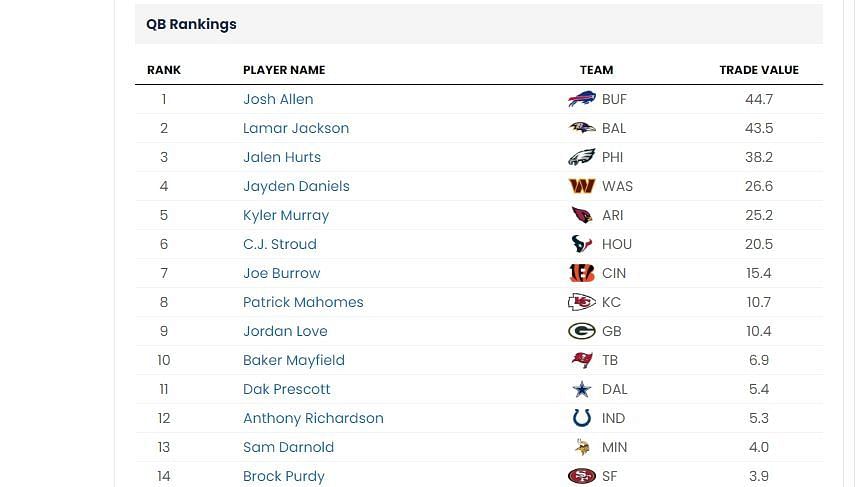Open the Lamar Jackson player link

[x=296, y=128]
